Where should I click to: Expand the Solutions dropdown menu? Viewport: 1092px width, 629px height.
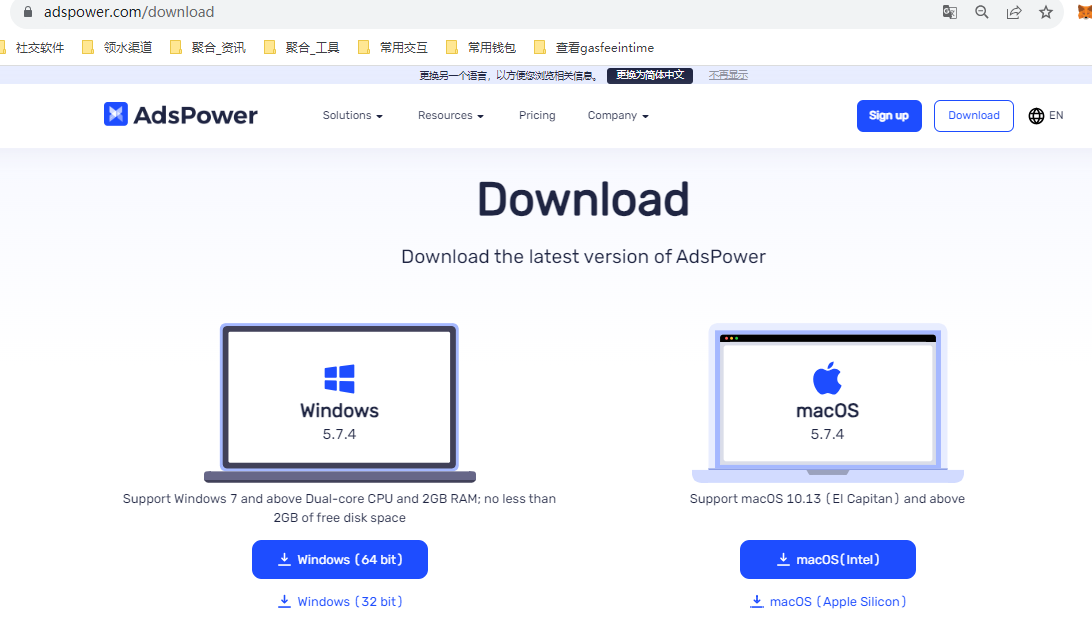[352, 116]
